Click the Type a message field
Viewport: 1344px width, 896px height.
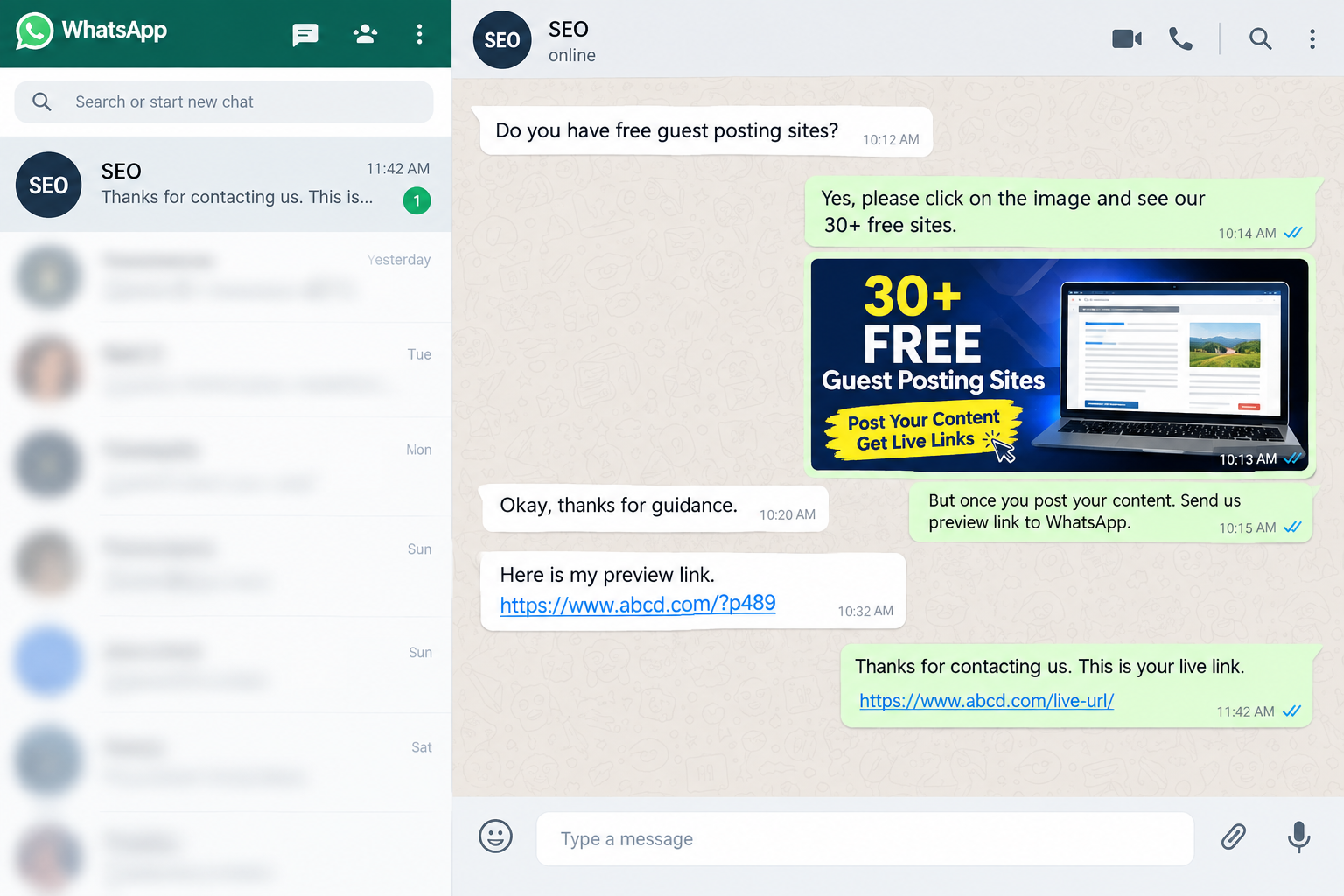coord(865,839)
